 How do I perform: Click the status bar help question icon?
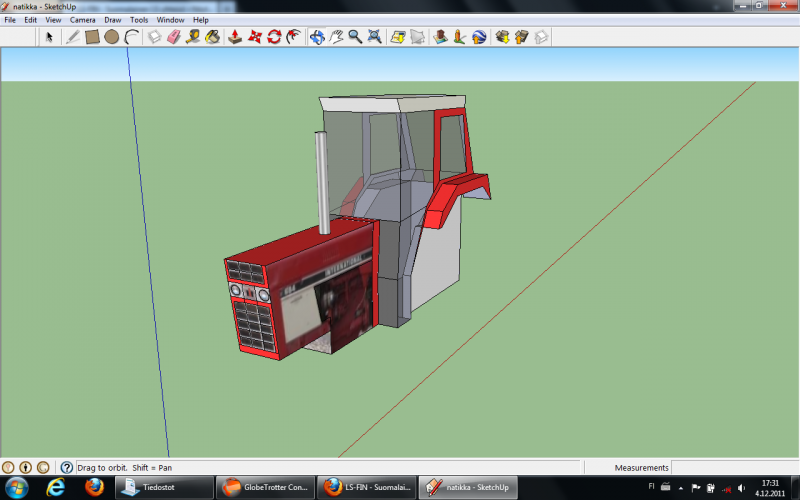click(66, 467)
